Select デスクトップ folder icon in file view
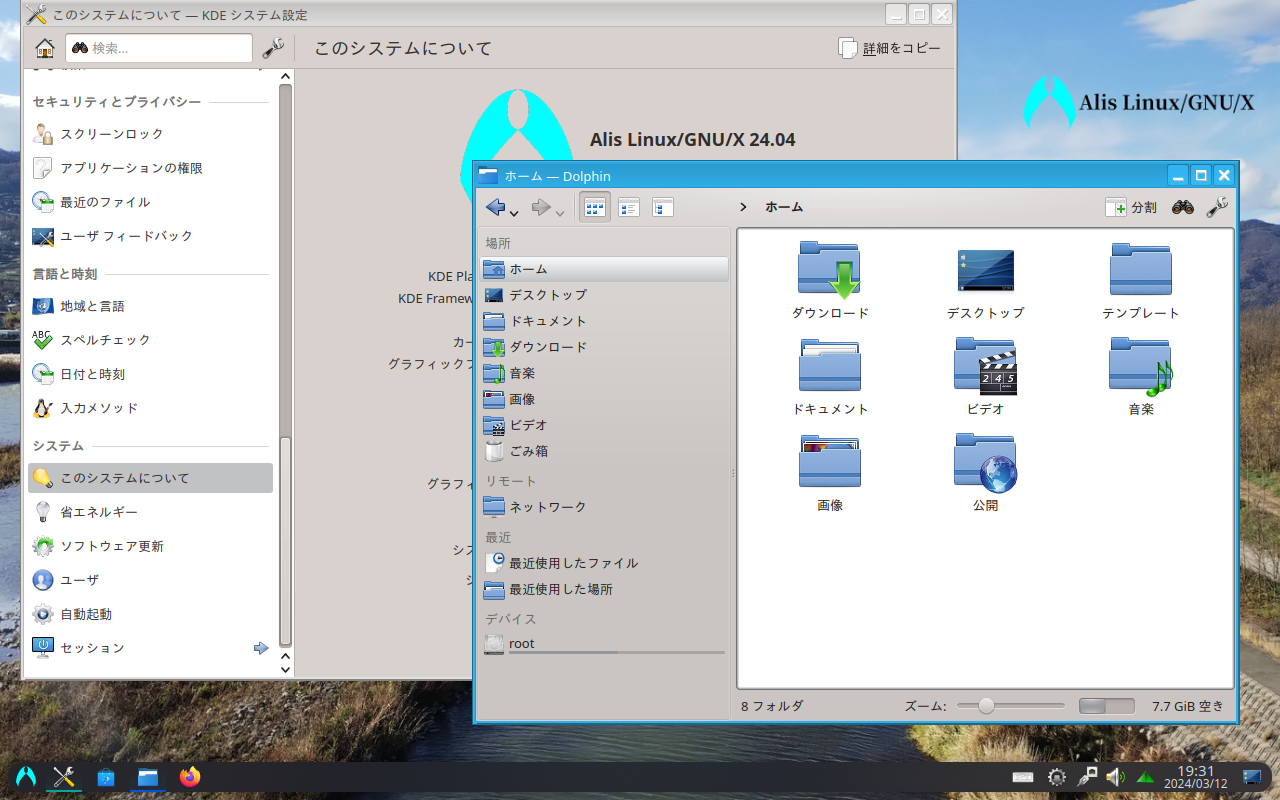 [x=986, y=270]
